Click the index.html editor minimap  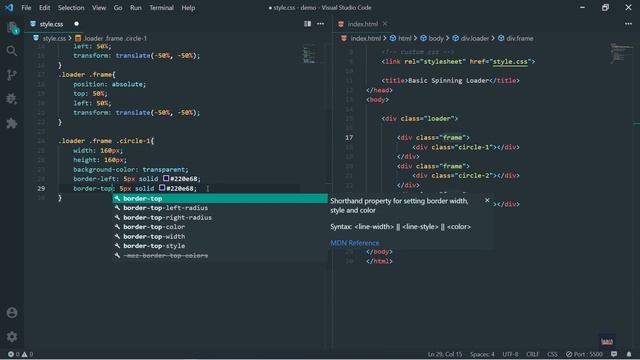tap(621, 53)
